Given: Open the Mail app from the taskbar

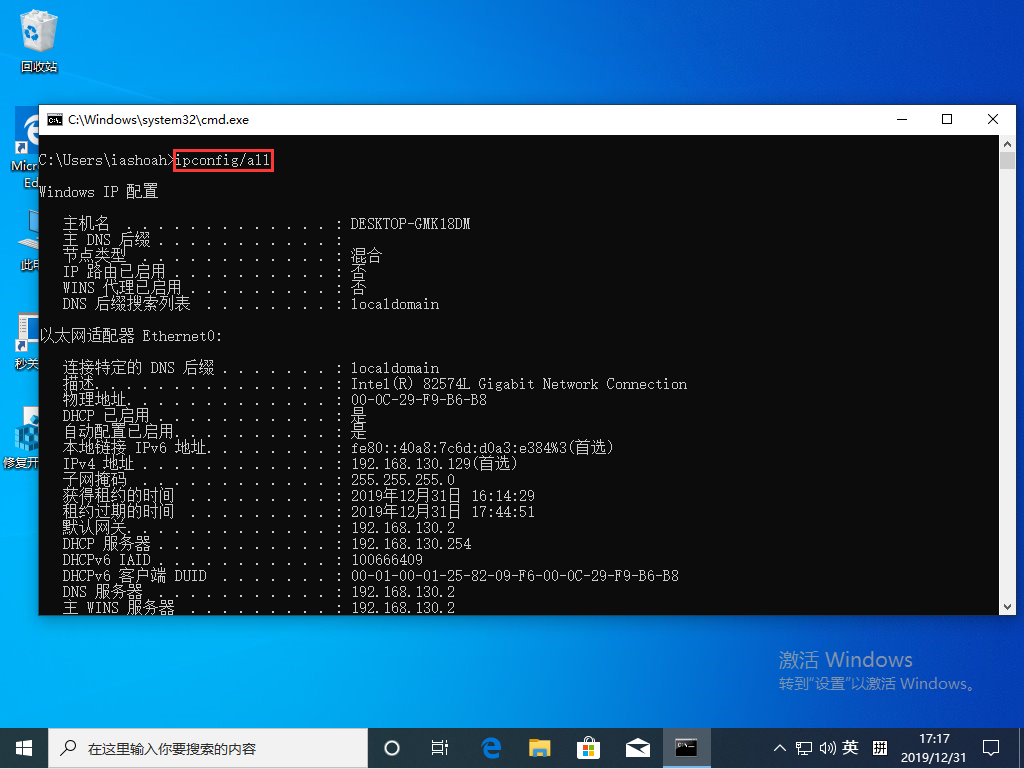Looking at the screenshot, I should click(637, 748).
